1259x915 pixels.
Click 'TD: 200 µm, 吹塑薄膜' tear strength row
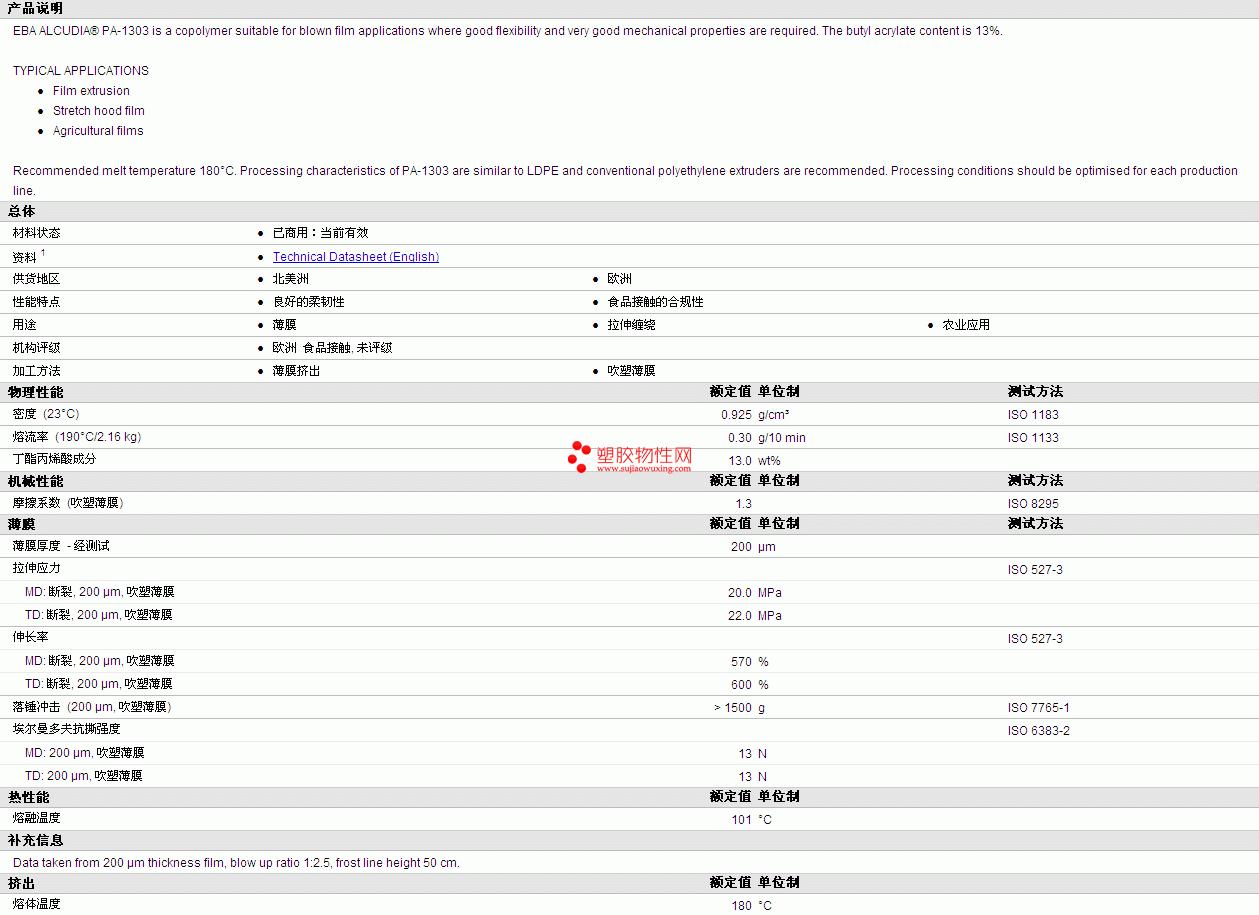coord(84,776)
